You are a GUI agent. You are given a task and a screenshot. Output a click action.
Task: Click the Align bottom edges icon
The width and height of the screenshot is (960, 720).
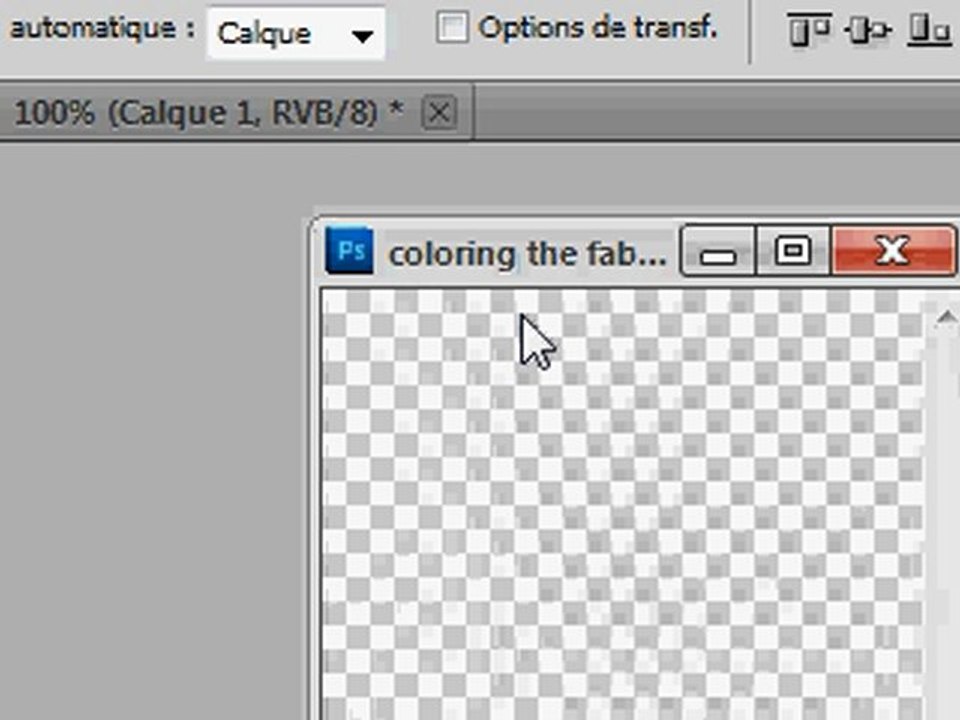click(928, 29)
